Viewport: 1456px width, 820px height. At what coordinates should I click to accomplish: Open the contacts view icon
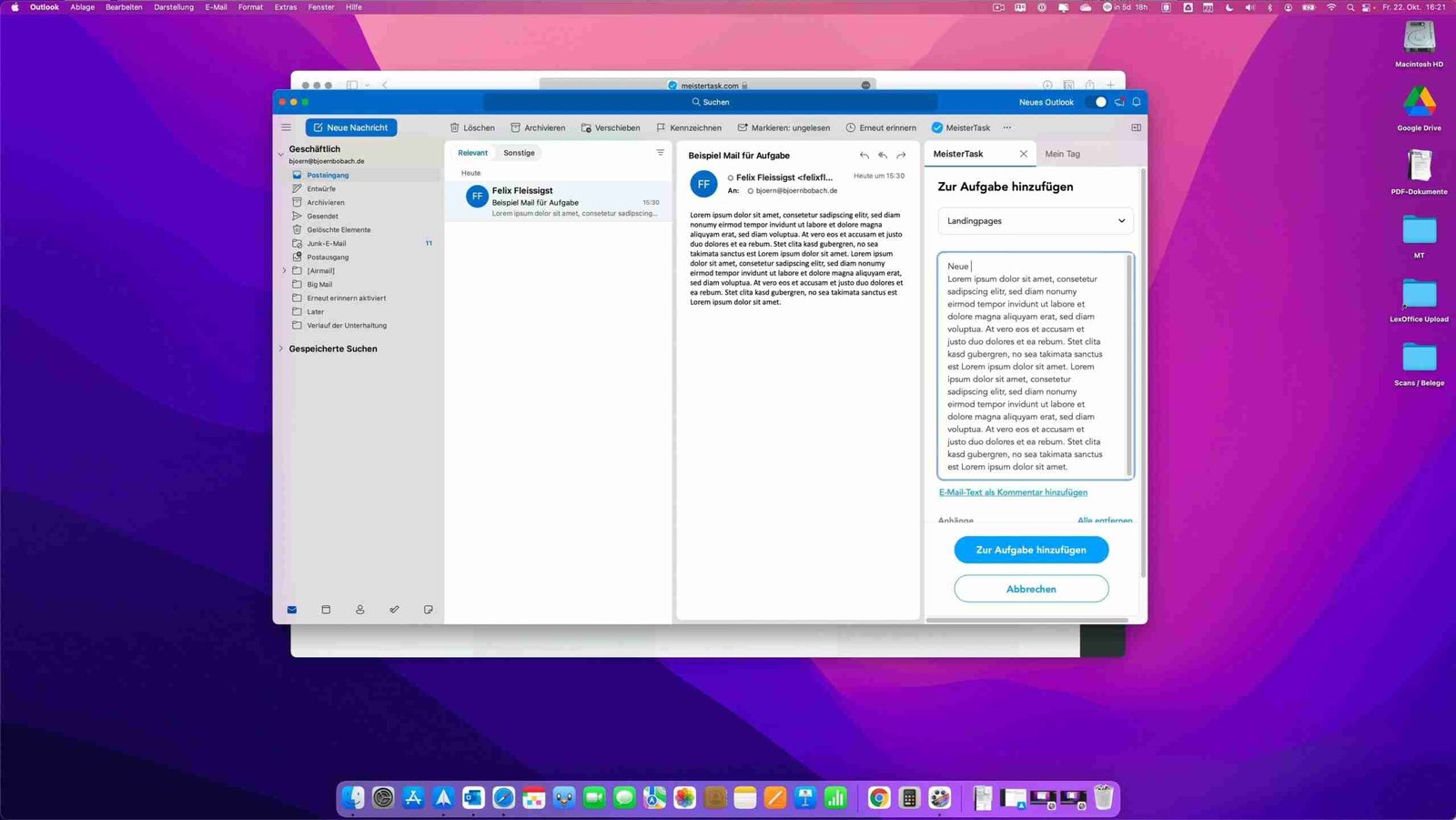[360, 610]
